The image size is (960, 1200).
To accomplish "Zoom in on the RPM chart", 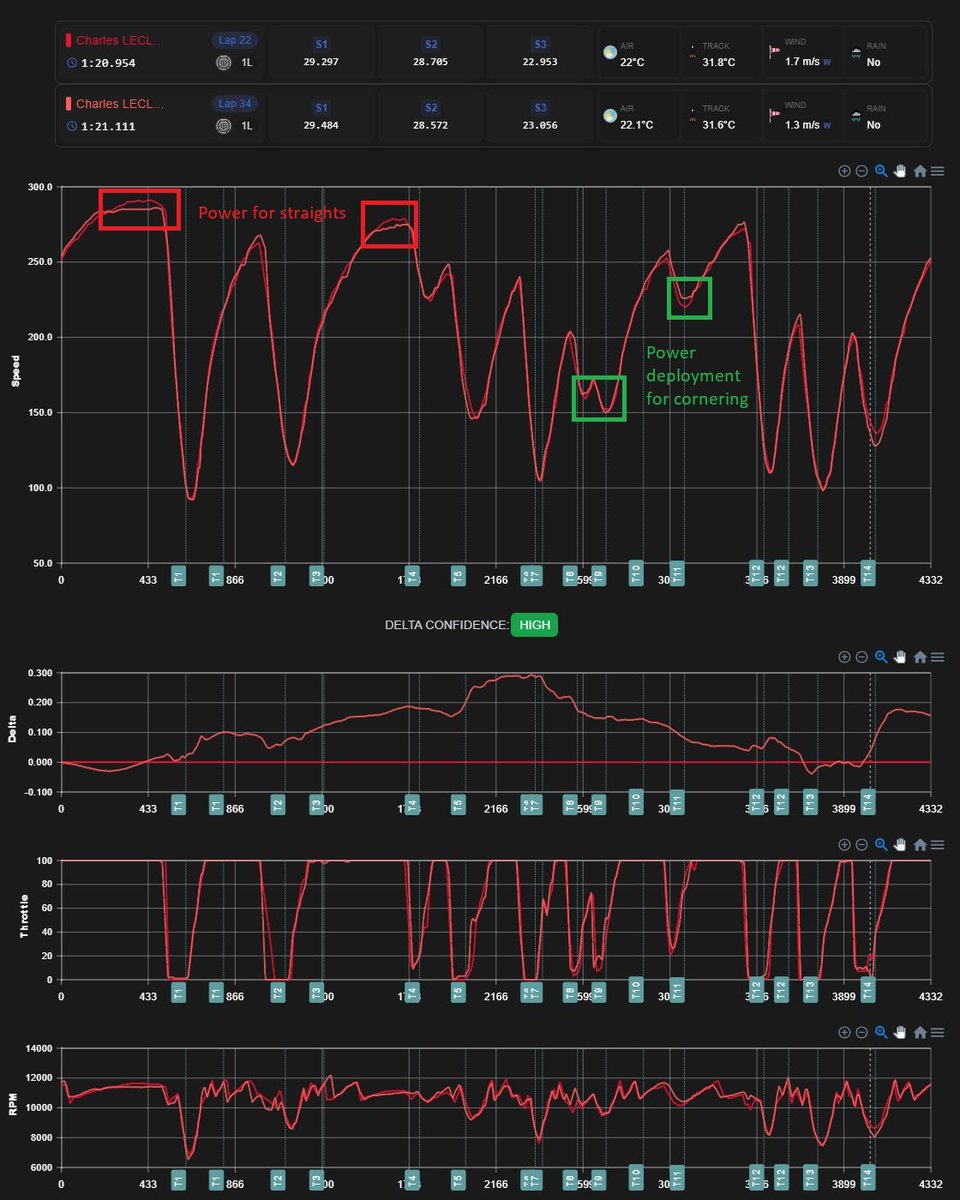I will 844,1033.
